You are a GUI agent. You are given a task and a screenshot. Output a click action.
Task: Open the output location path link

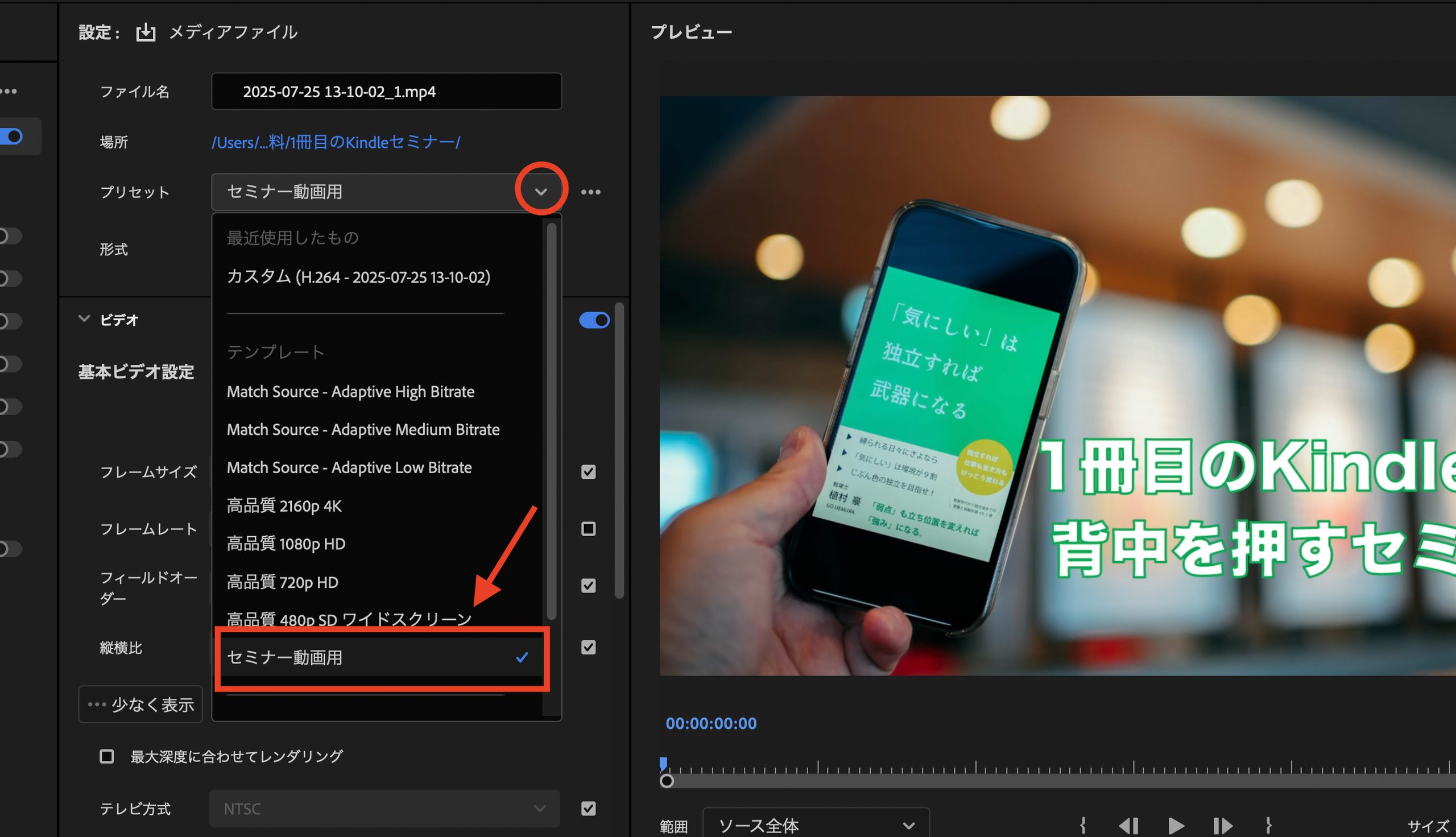click(336, 142)
